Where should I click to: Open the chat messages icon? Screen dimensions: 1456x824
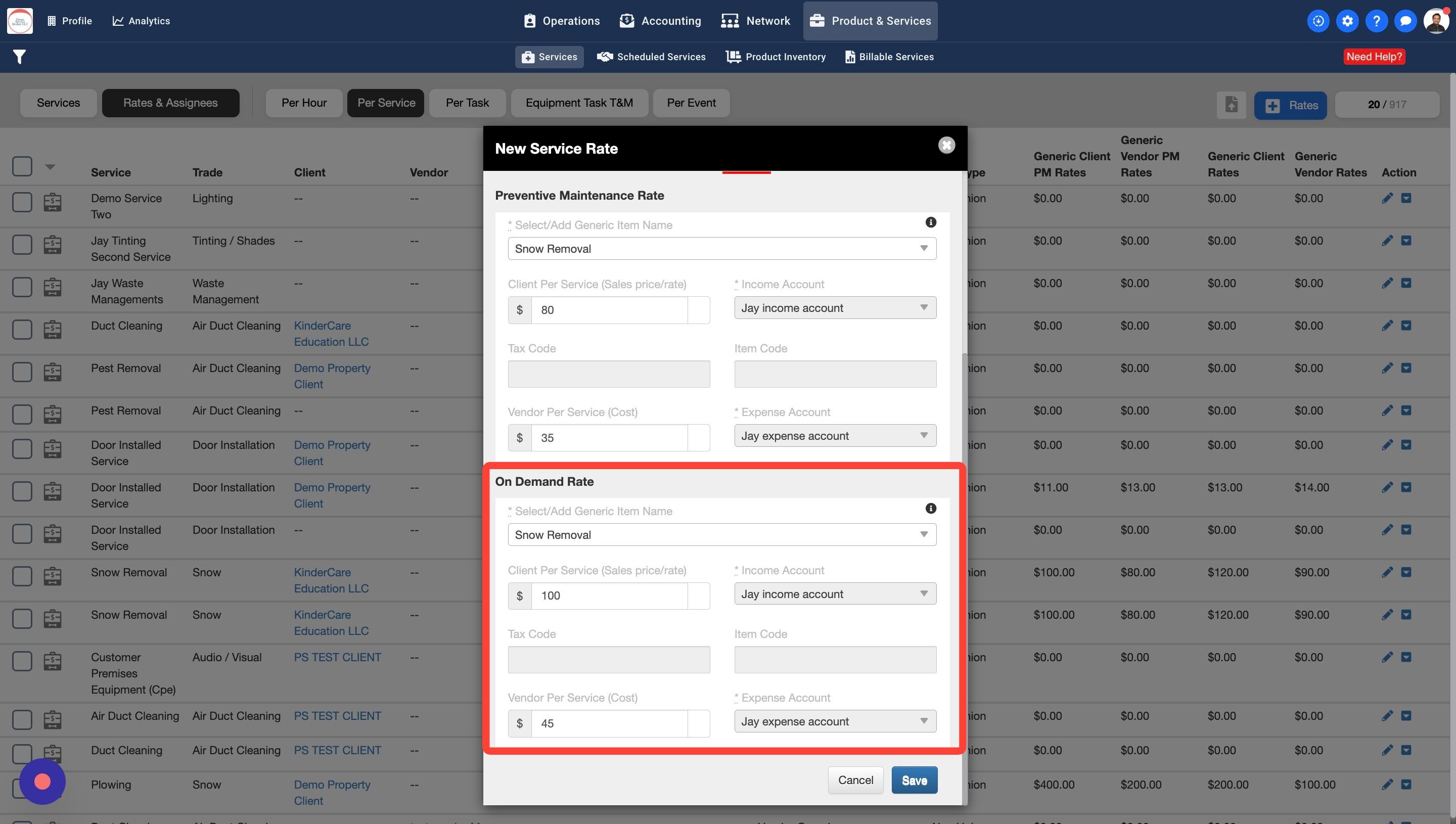pos(1405,21)
